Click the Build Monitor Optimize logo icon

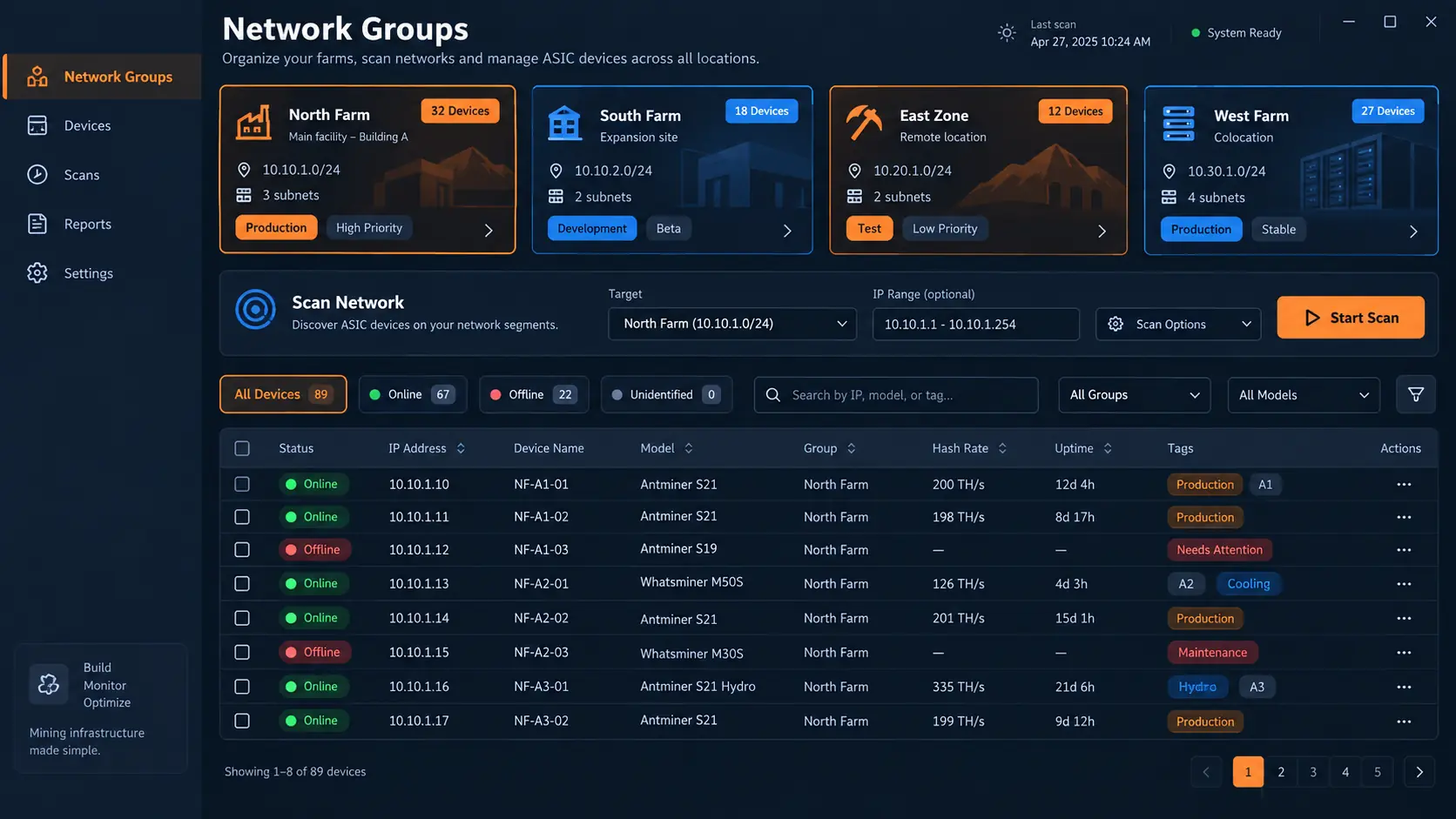coord(49,684)
